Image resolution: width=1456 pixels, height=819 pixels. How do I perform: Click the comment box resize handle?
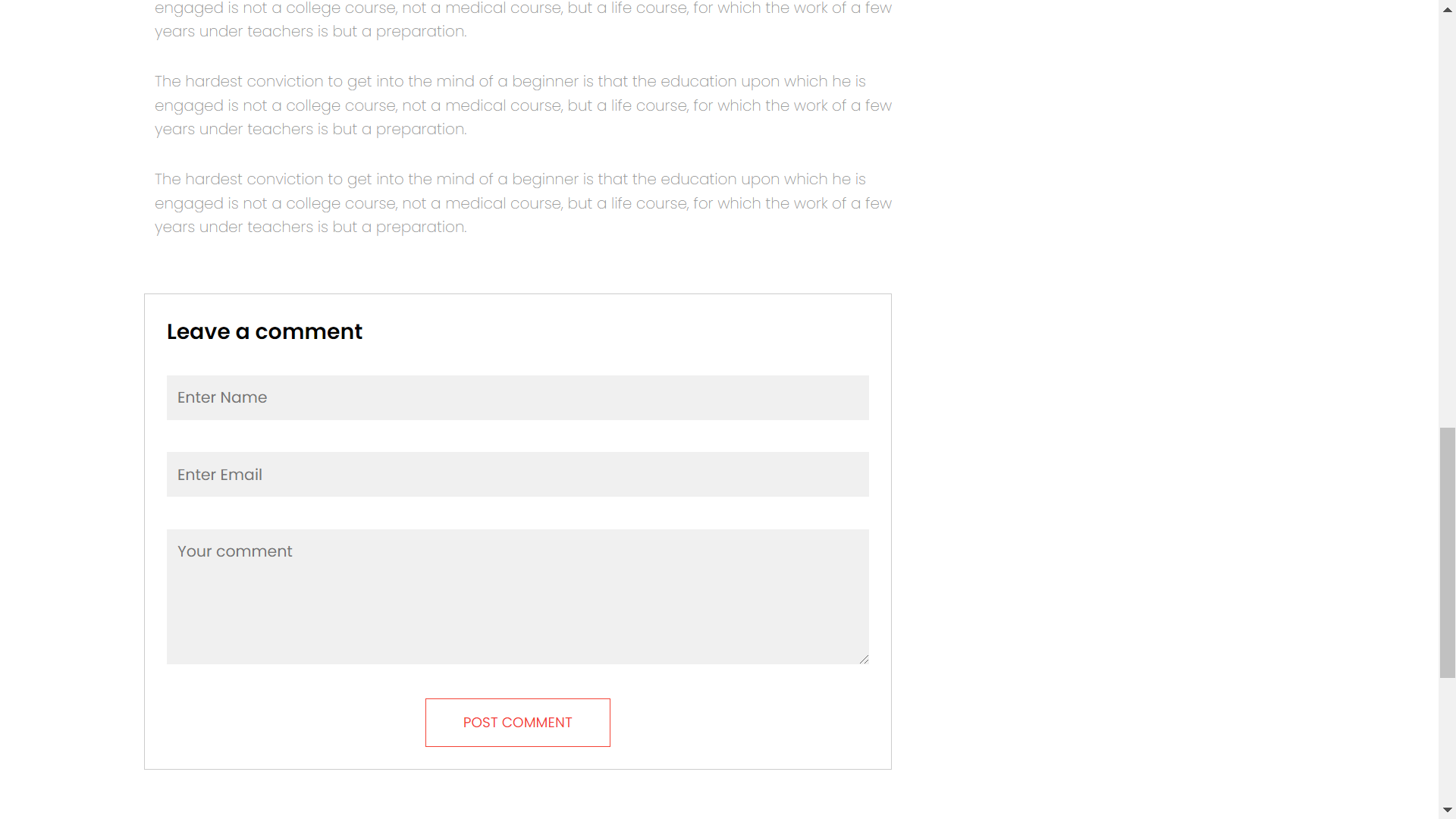click(x=864, y=658)
